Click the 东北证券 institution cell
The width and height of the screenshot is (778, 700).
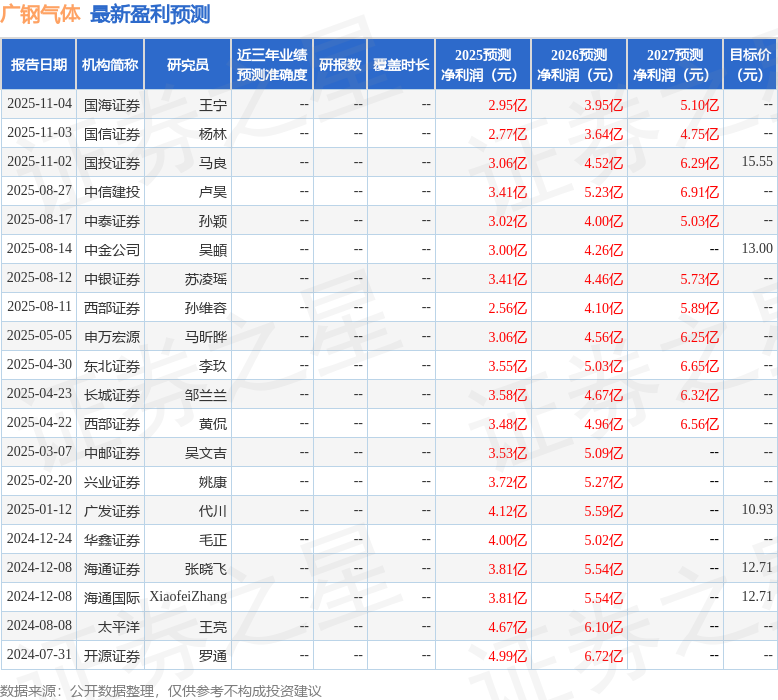click(112, 366)
